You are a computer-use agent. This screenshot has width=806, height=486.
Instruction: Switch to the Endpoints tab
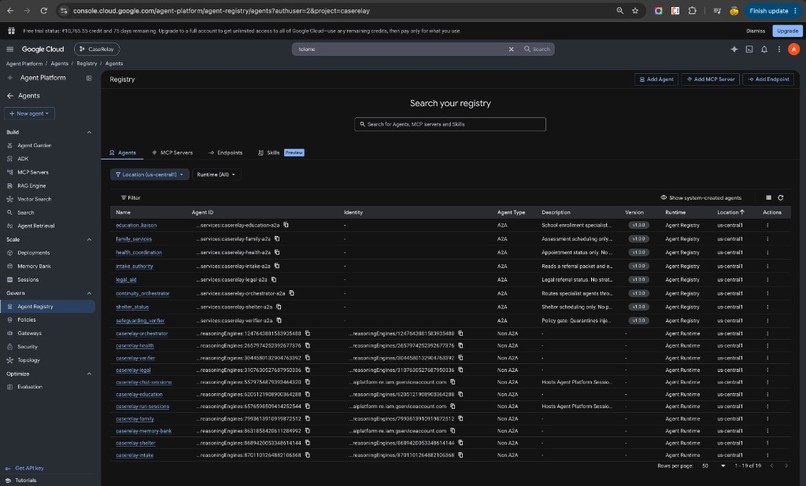226,153
